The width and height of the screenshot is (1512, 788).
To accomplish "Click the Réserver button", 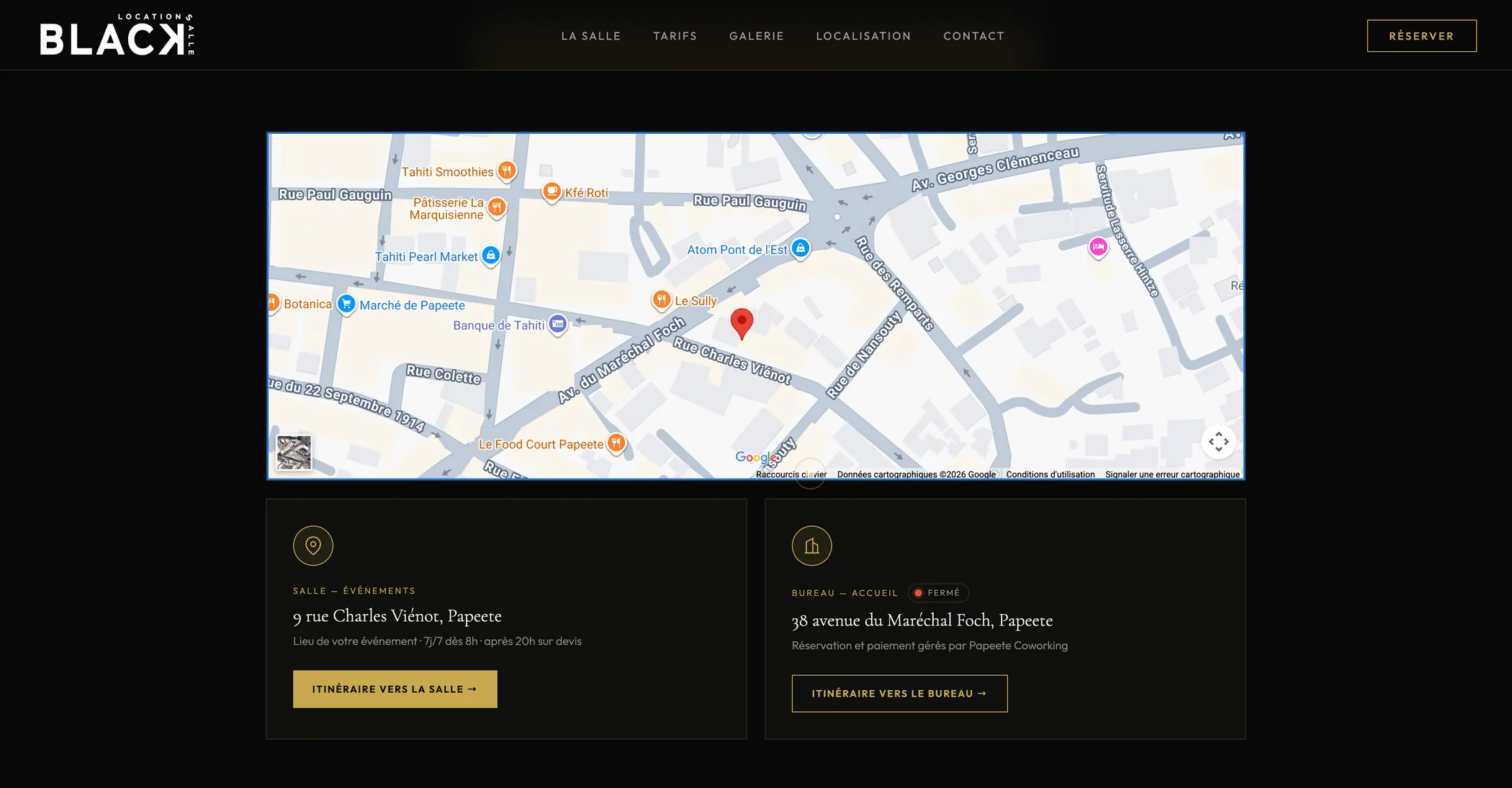I will pos(1421,36).
